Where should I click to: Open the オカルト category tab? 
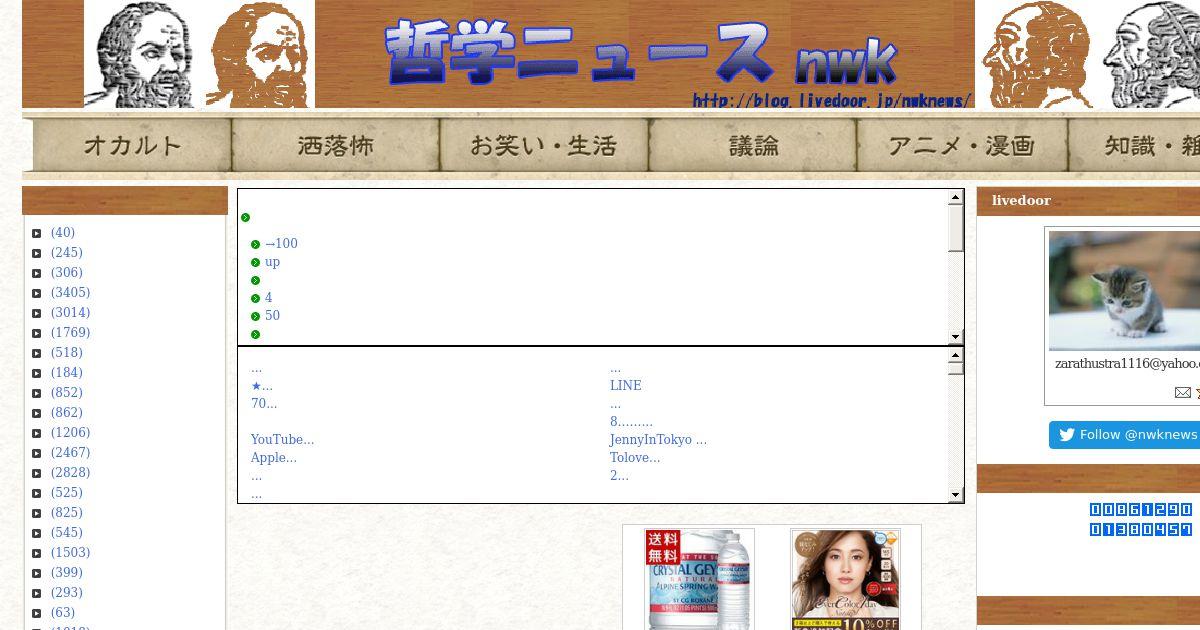(132, 146)
